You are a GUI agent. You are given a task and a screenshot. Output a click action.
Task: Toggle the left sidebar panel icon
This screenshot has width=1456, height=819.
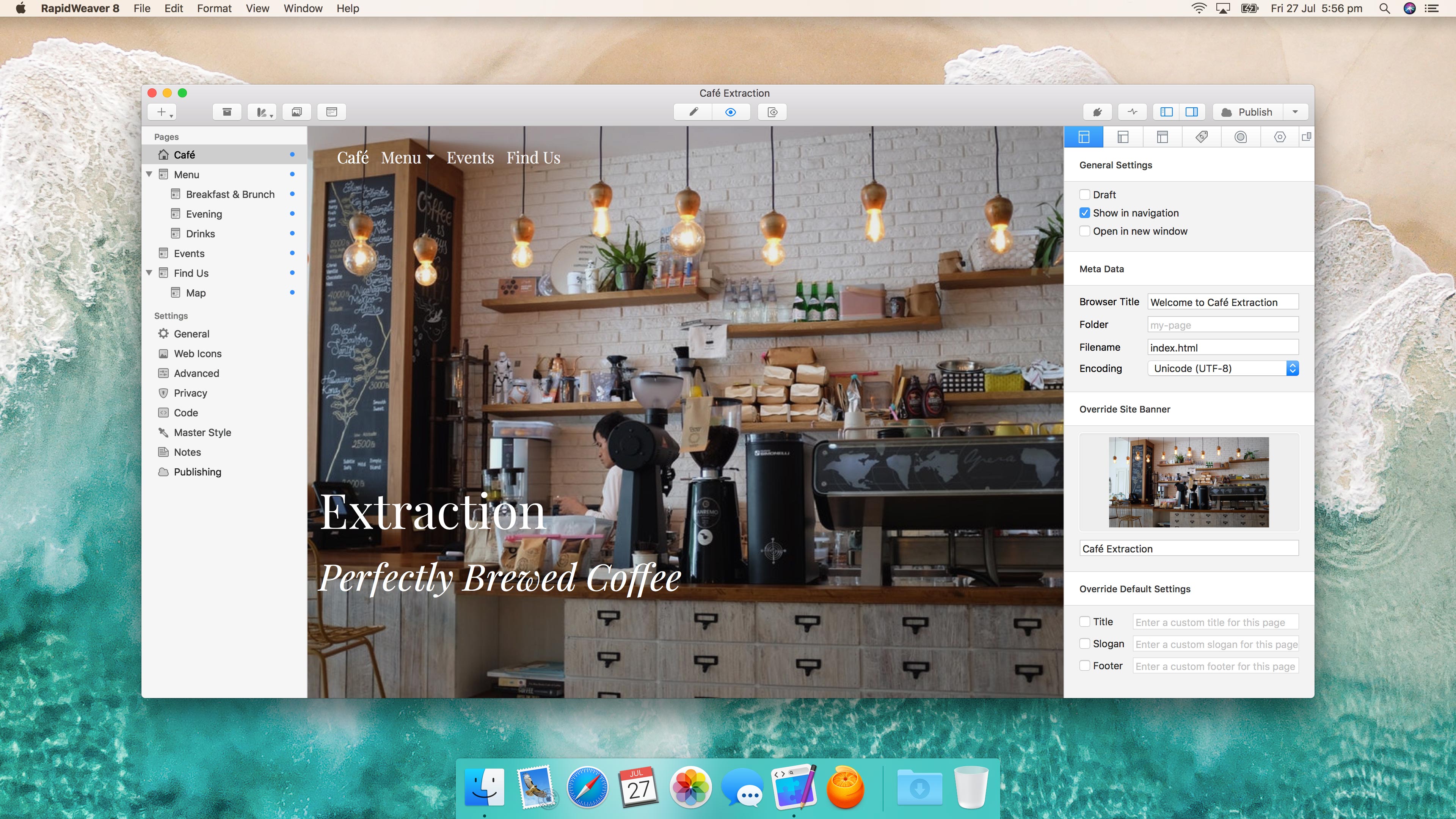tap(1166, 112)
